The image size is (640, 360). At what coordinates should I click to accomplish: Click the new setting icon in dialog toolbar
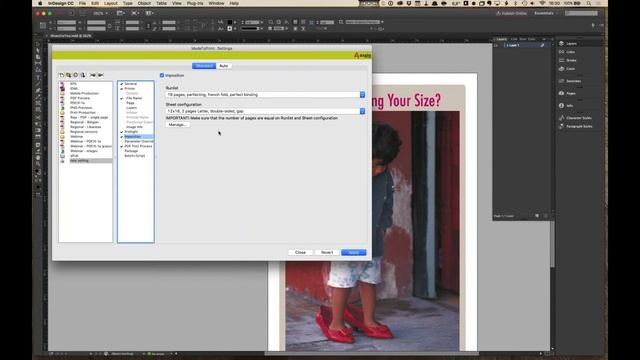[62, 75]
